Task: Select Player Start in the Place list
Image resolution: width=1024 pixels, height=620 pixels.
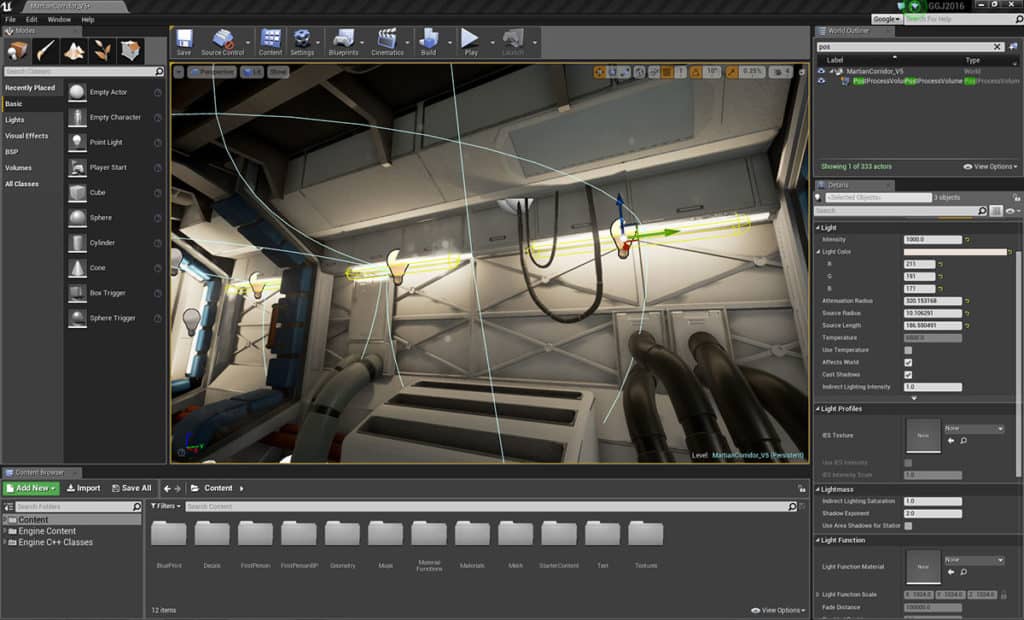Action: coord(115,167)
